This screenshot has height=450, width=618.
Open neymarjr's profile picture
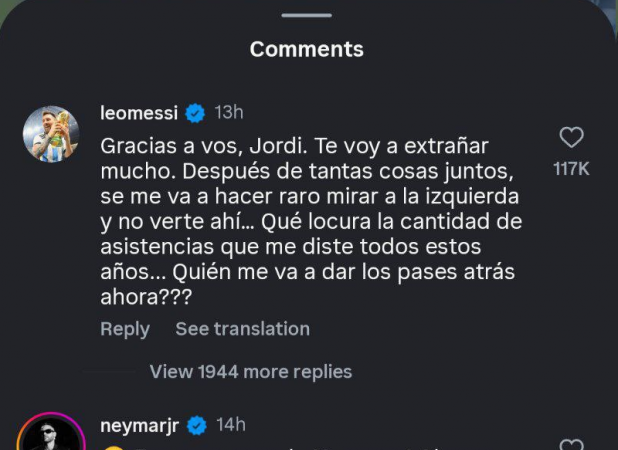[x=50, y=436]
